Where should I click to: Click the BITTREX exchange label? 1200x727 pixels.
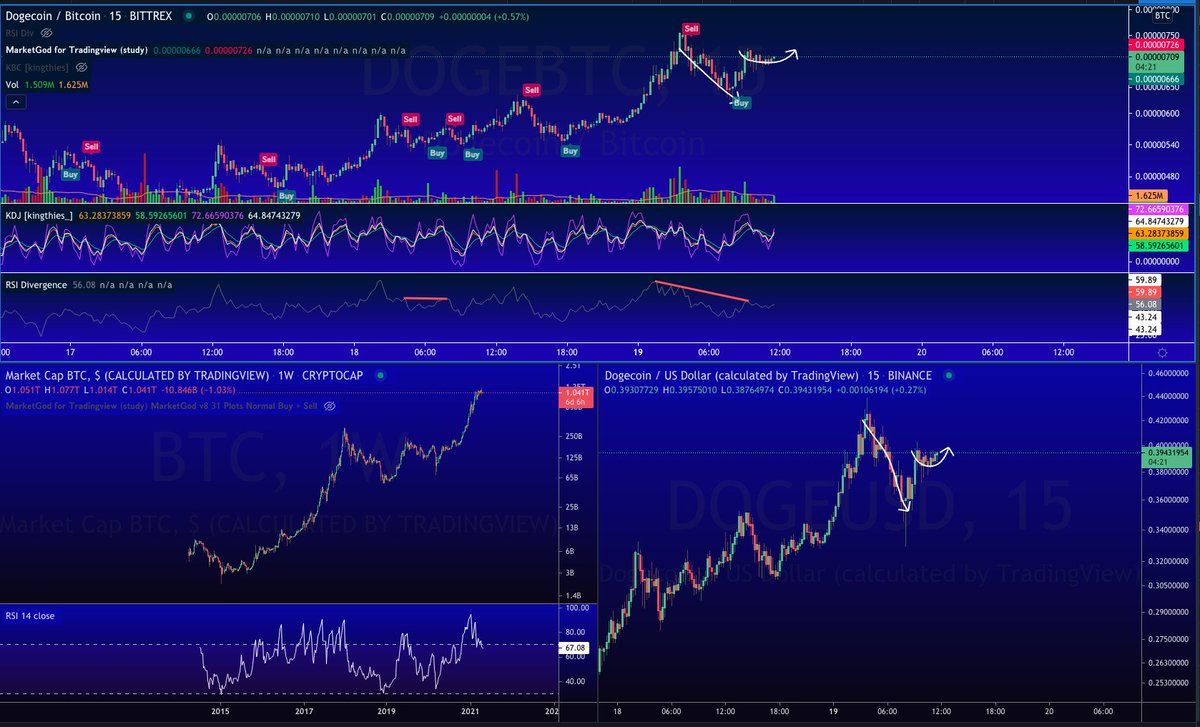(149, 17)
